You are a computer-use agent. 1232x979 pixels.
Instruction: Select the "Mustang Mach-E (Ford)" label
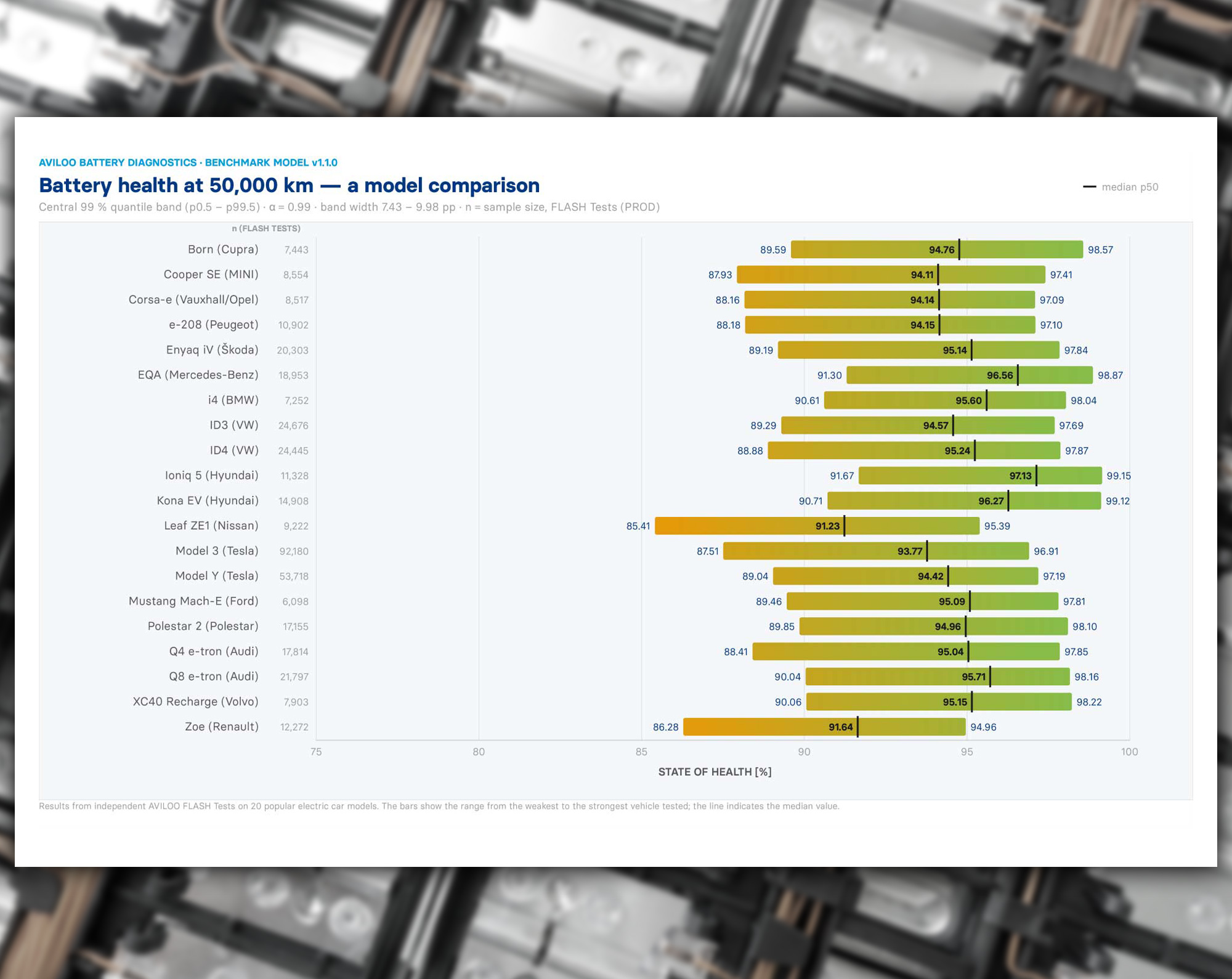click(193, 601)
